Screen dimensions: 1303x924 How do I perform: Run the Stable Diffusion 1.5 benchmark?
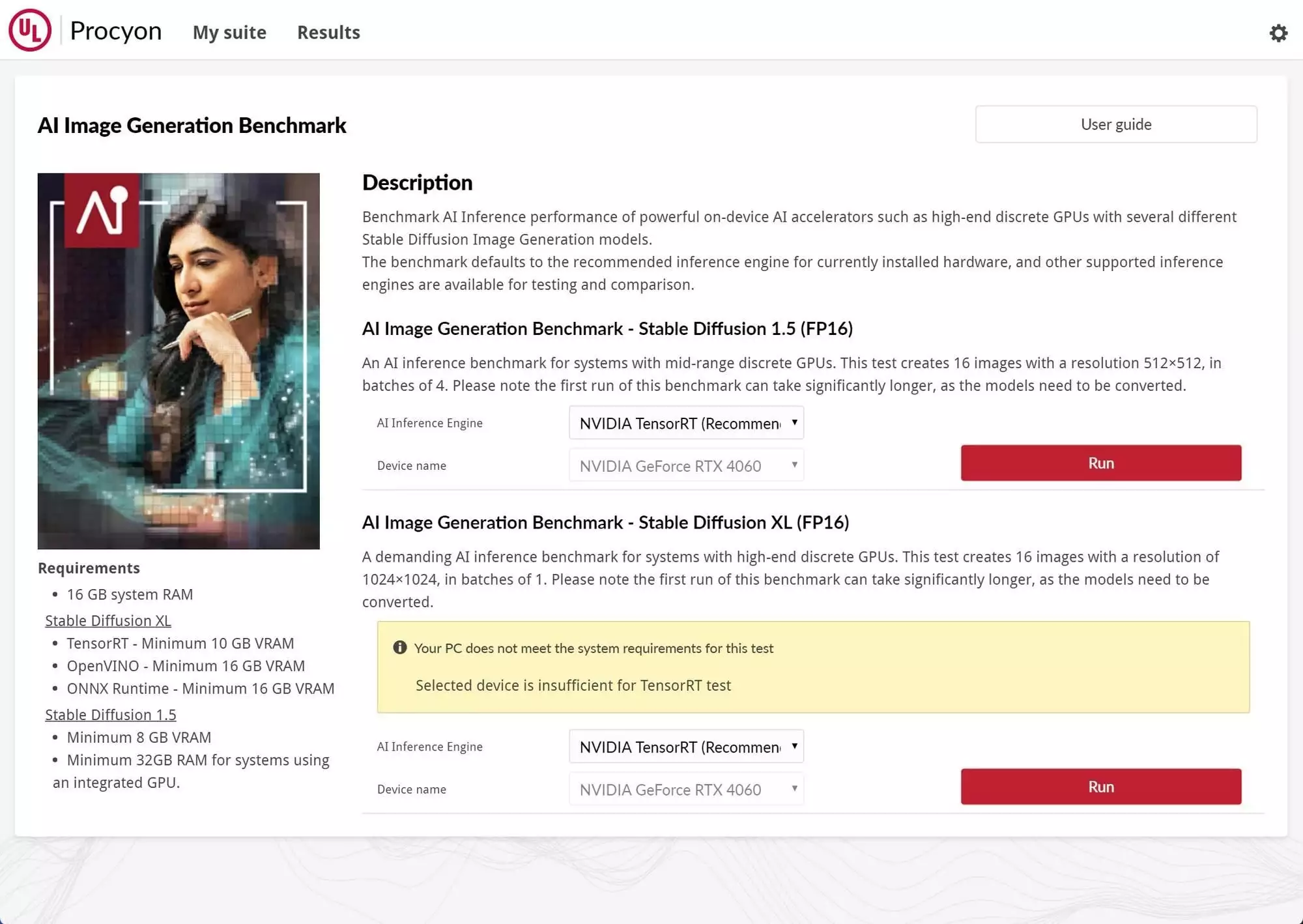tap(1101, 463)
